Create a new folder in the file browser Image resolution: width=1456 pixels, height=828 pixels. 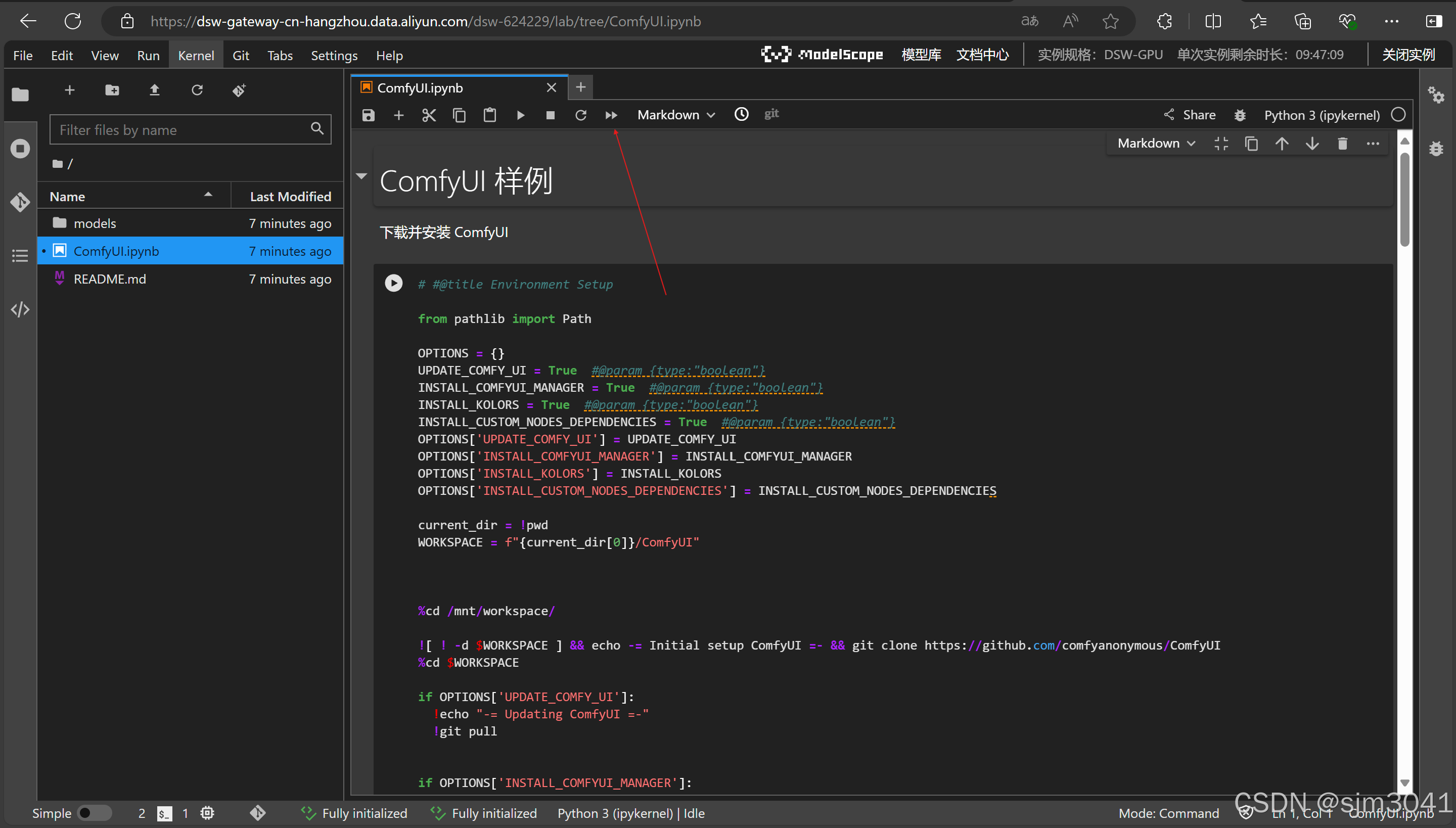tap(112, 90)
